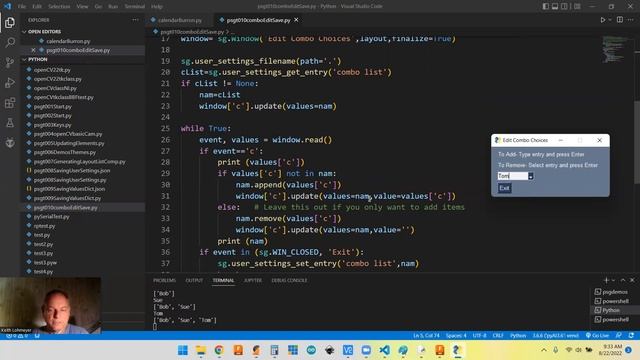Select Python interpreter version in status bar

pos(555,336)
